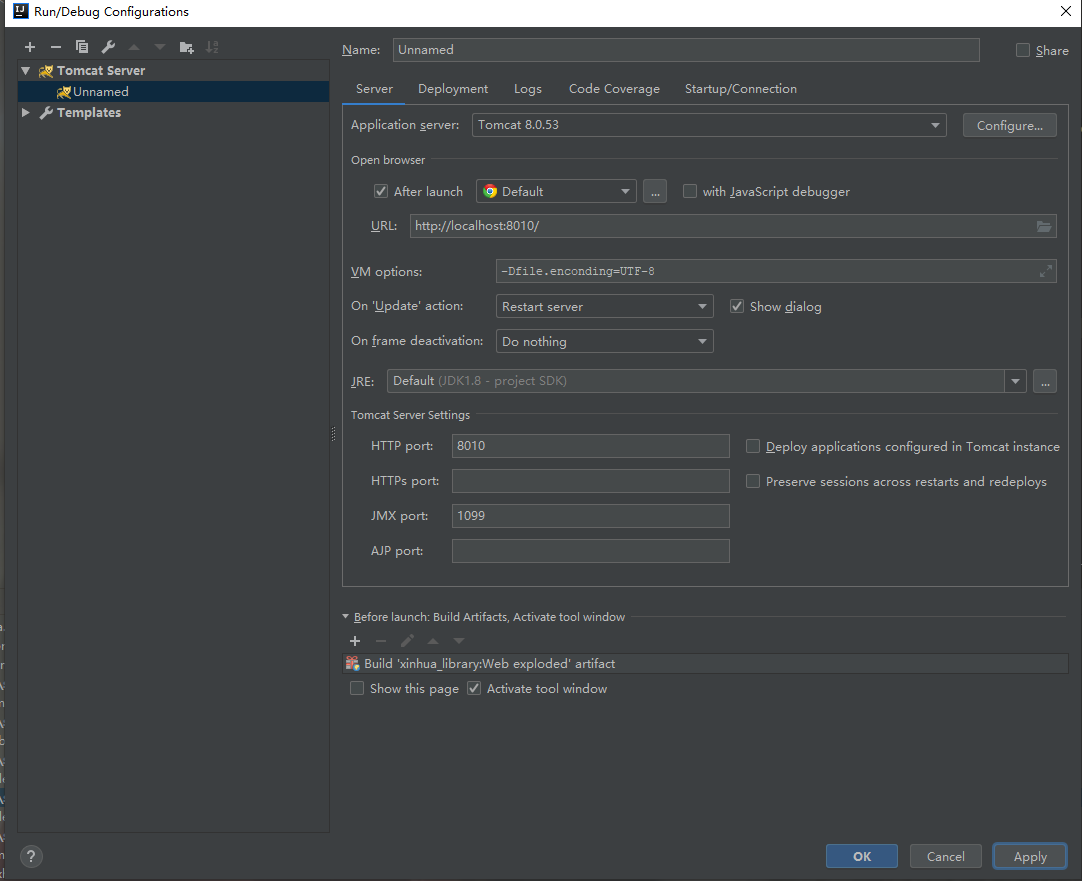Open JRE dropdown arrow
This screenshot has width=1082, height=881.
point(1015,381)
